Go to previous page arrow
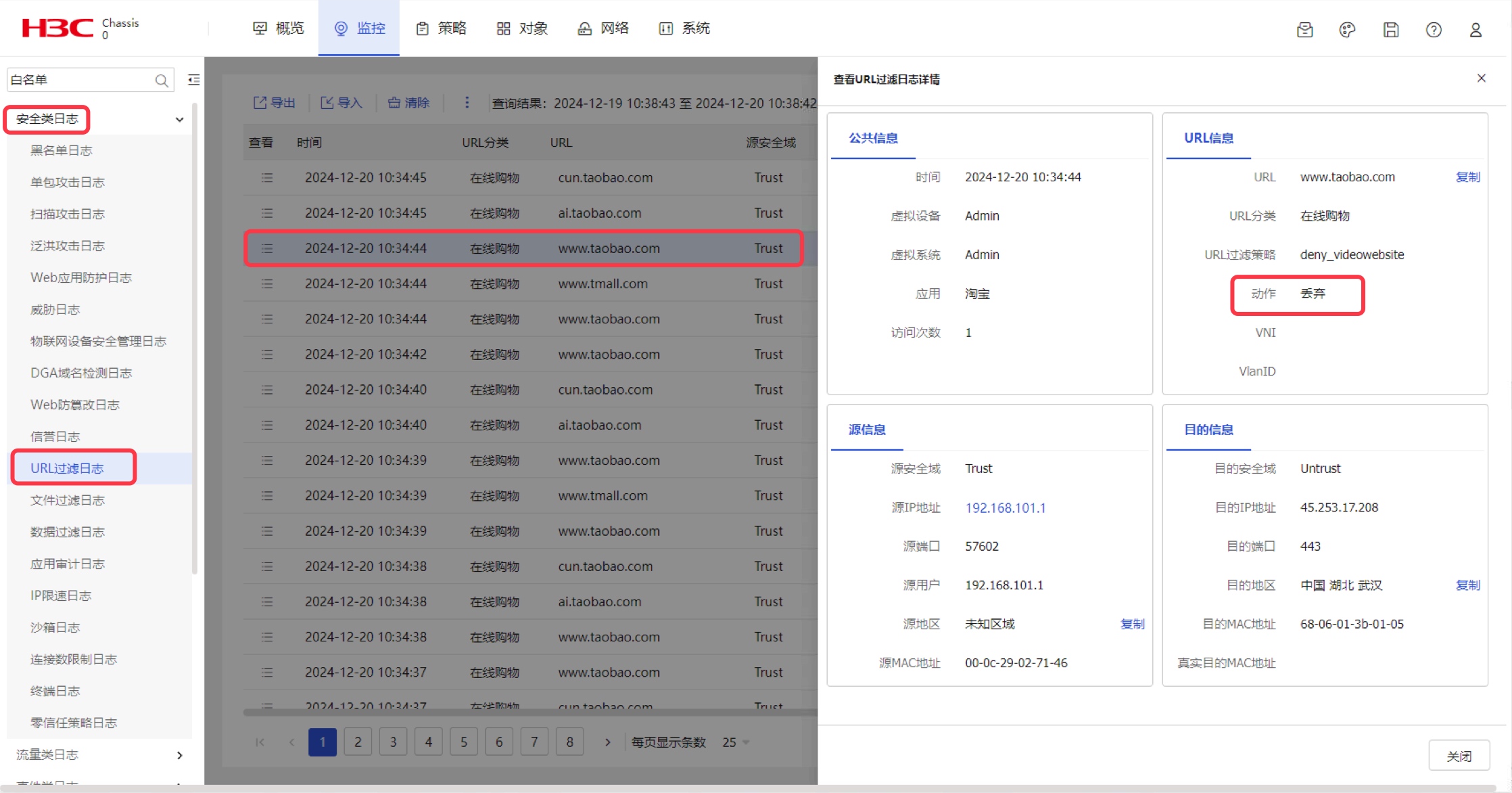The width and height of the screenshot is (1512, 793). pyautogui.click(x=291, y=742)
